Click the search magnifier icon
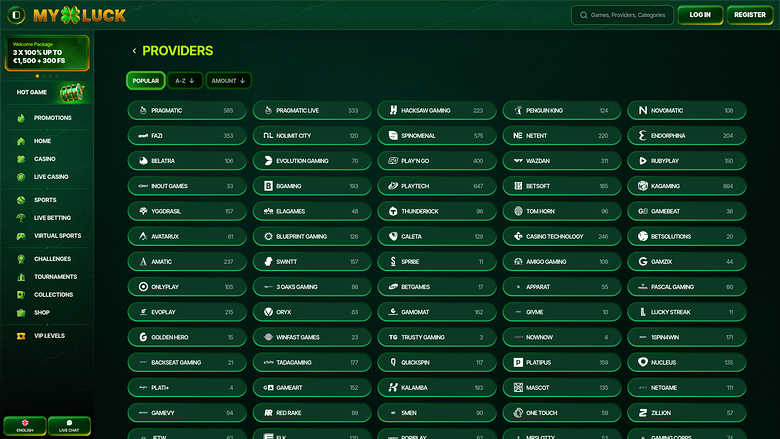This screenshot has height=439, width=780. point(583,15)
